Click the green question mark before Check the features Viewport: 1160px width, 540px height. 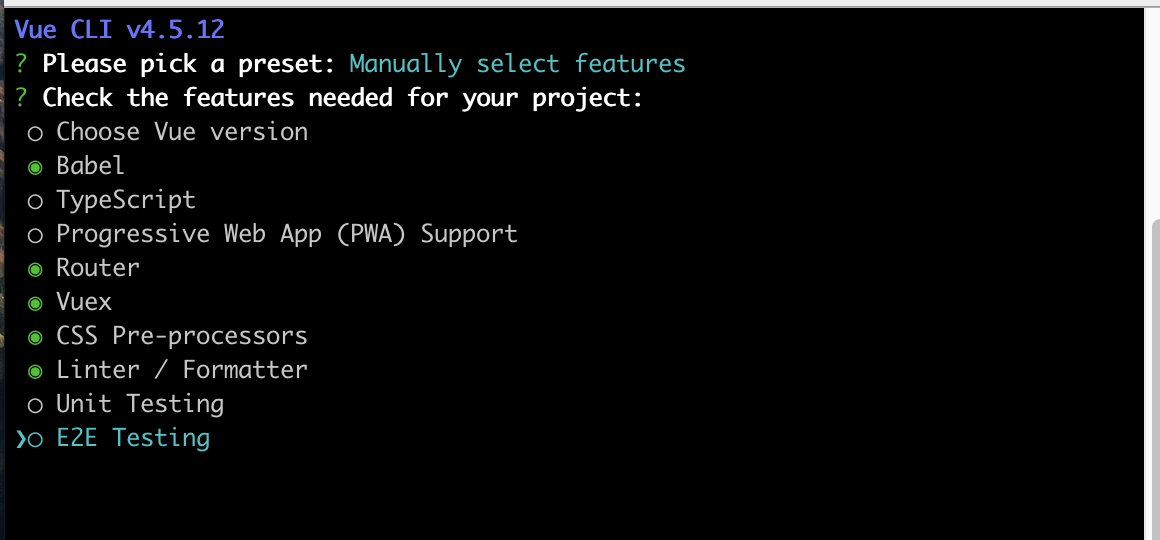tap(21, 98)
